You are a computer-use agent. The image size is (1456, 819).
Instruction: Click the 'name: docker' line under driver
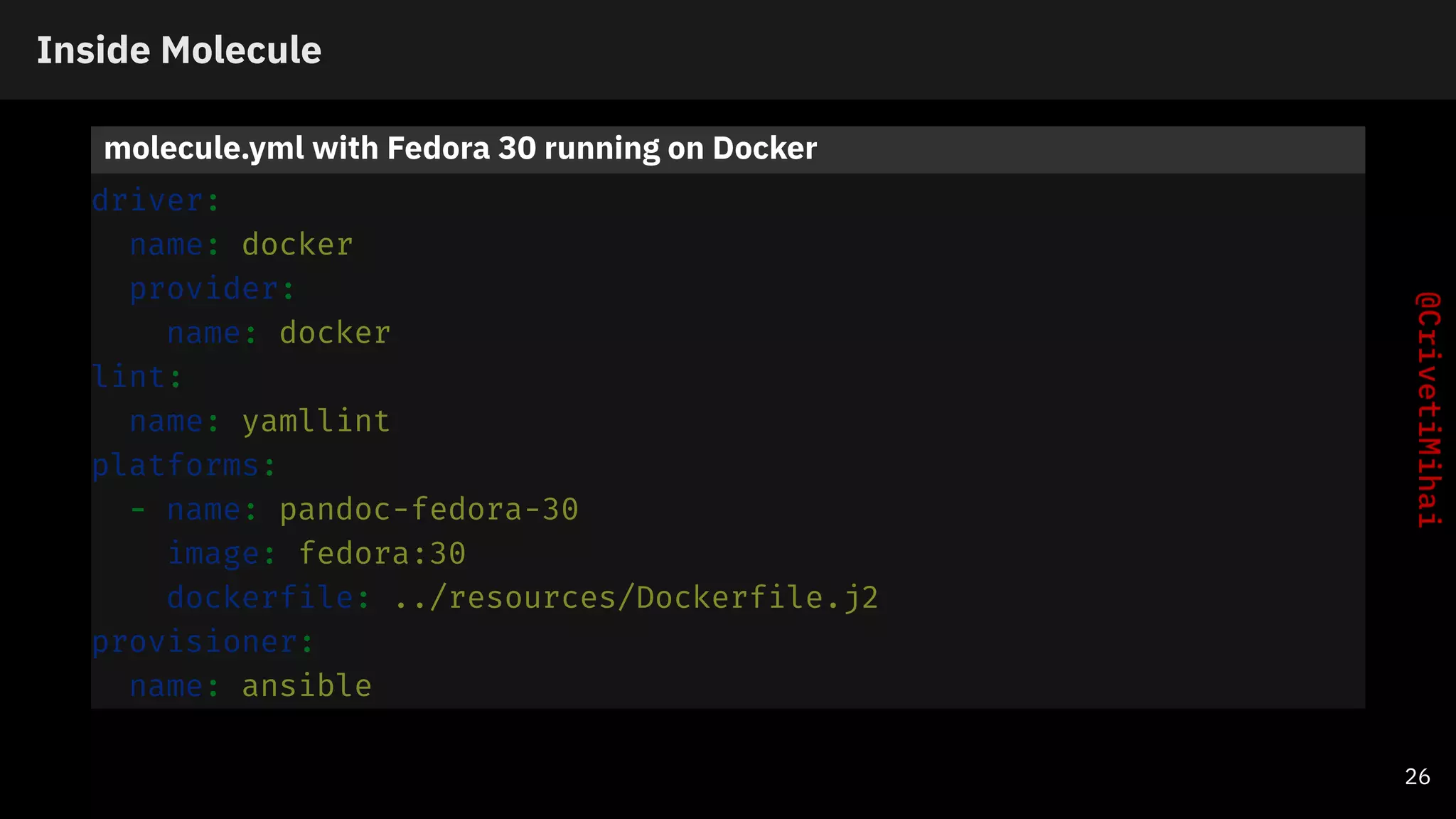click(x=242, y=245)
